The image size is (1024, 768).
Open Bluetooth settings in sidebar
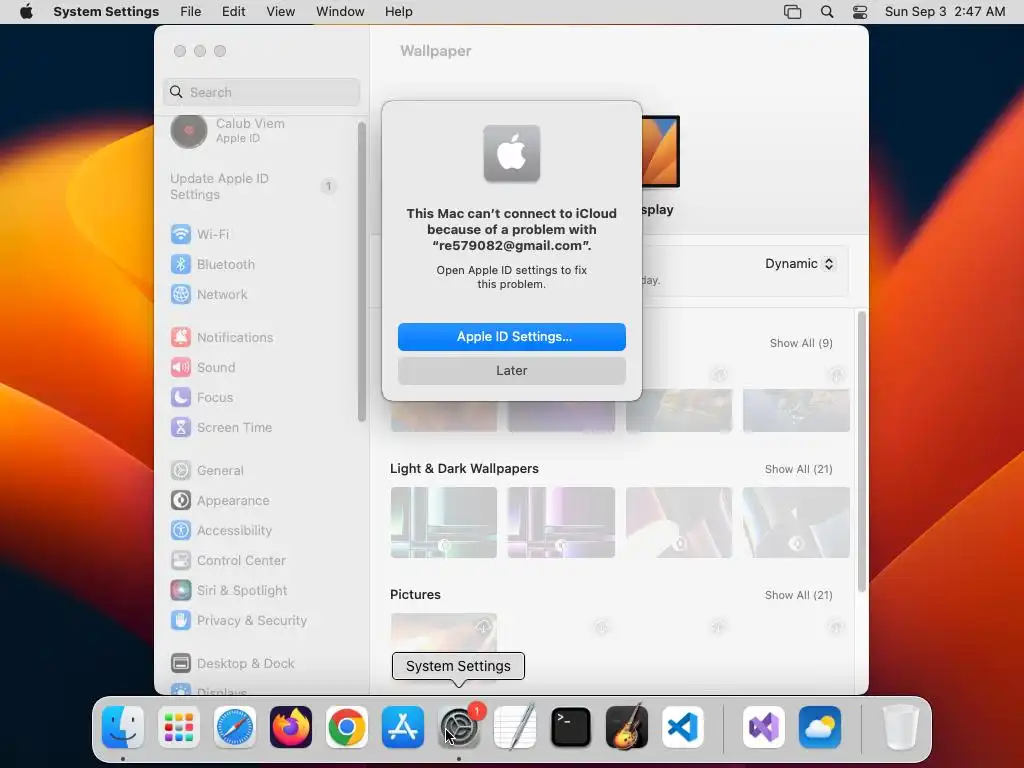213,264
